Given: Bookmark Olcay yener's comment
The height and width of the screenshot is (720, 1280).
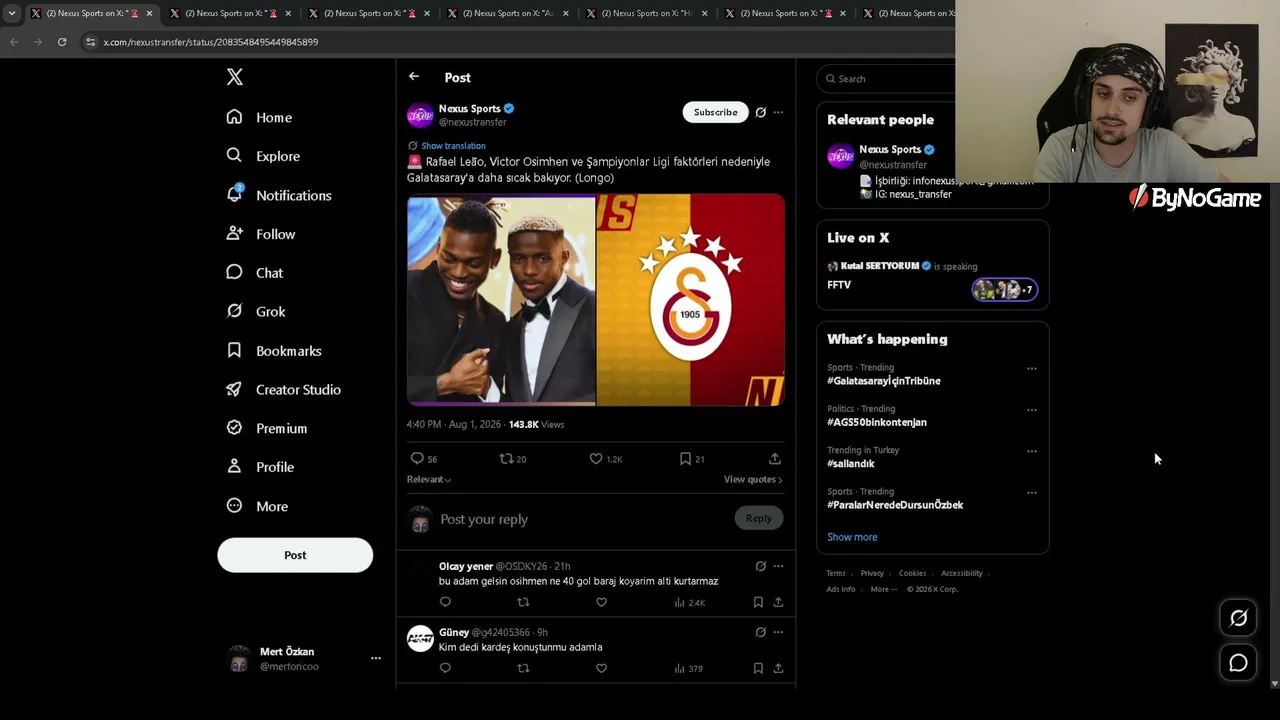Looking at the screenshot, I should click(758, 602).
